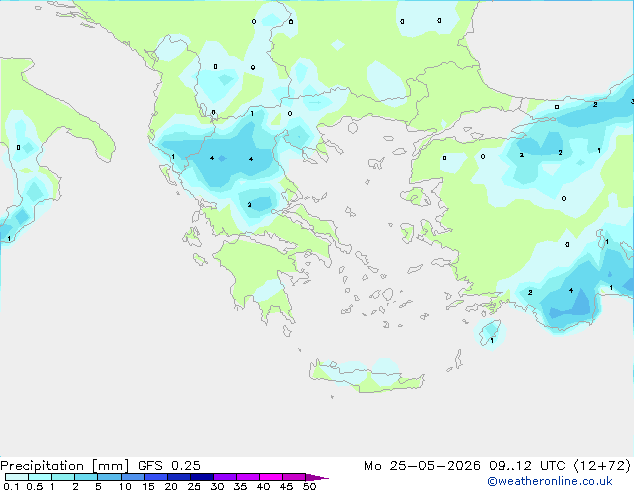This screenshot has height=490, width=634.
Task: Click the '09..12 UTC' time label
Action: pos(527,466)
